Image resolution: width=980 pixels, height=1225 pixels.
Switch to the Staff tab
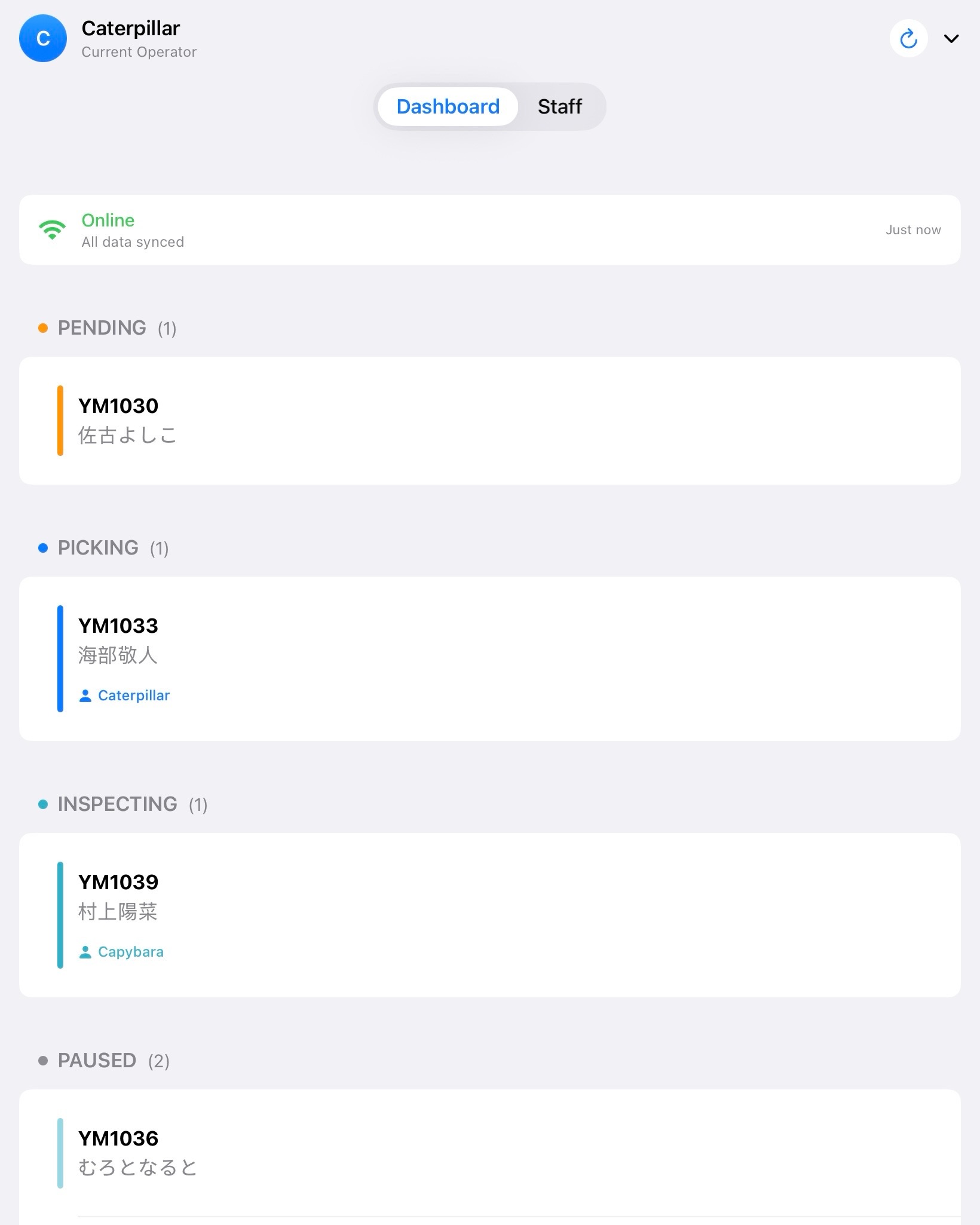pos(559,106)
